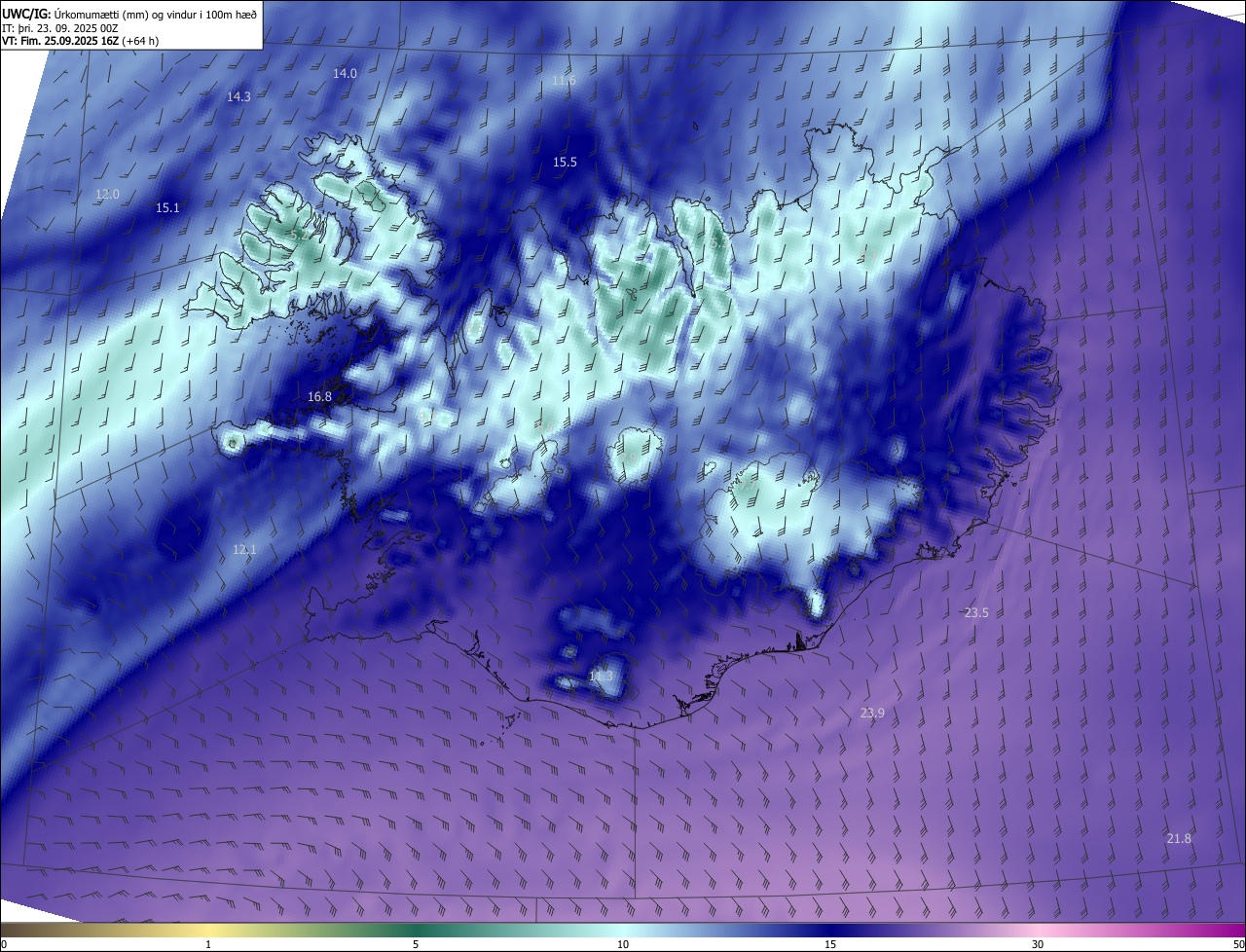Click the initial time 'IT: þri. 23. 09. 2025 00Z'
1246x952 pixels.
58,29
